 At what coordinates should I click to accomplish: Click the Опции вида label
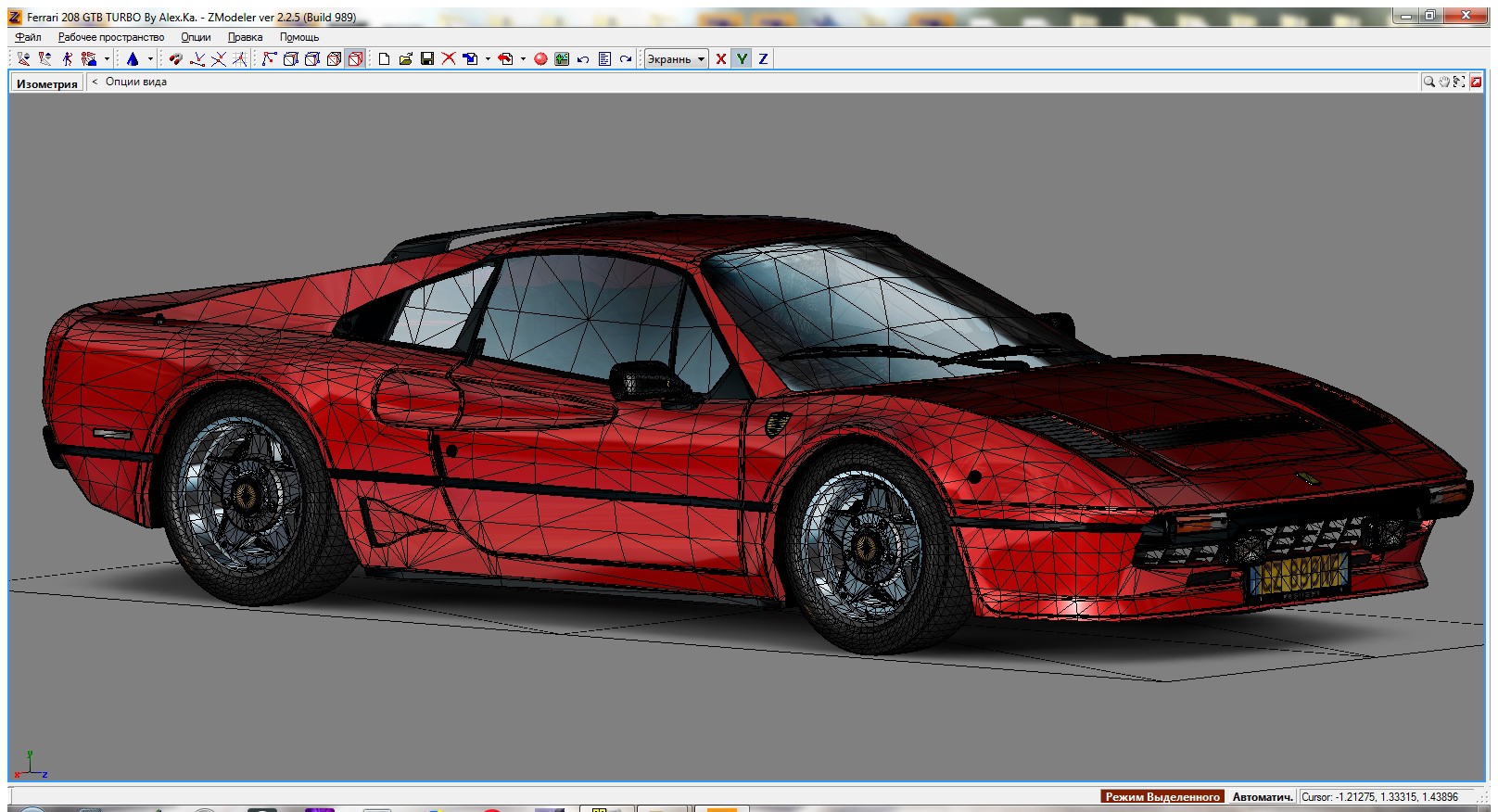[136, 82]
